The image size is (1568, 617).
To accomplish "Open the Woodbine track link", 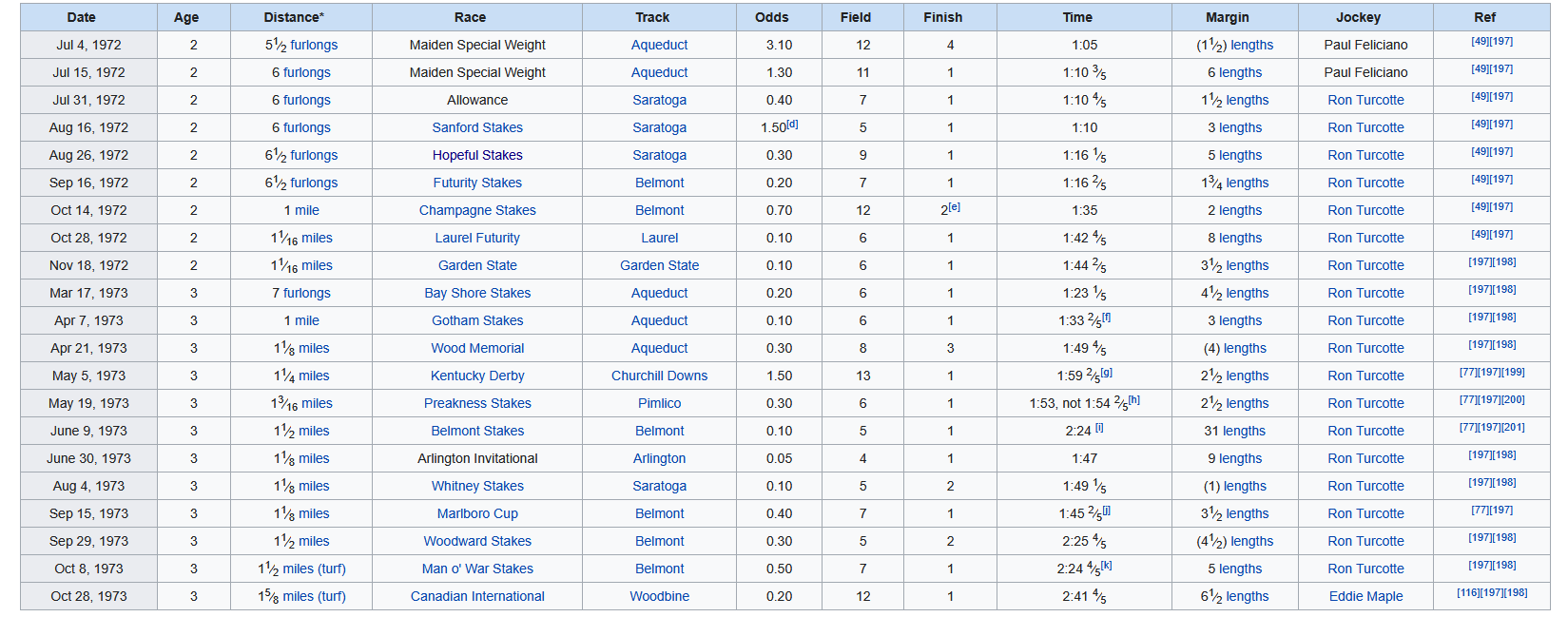I will [x=659, y=596].
